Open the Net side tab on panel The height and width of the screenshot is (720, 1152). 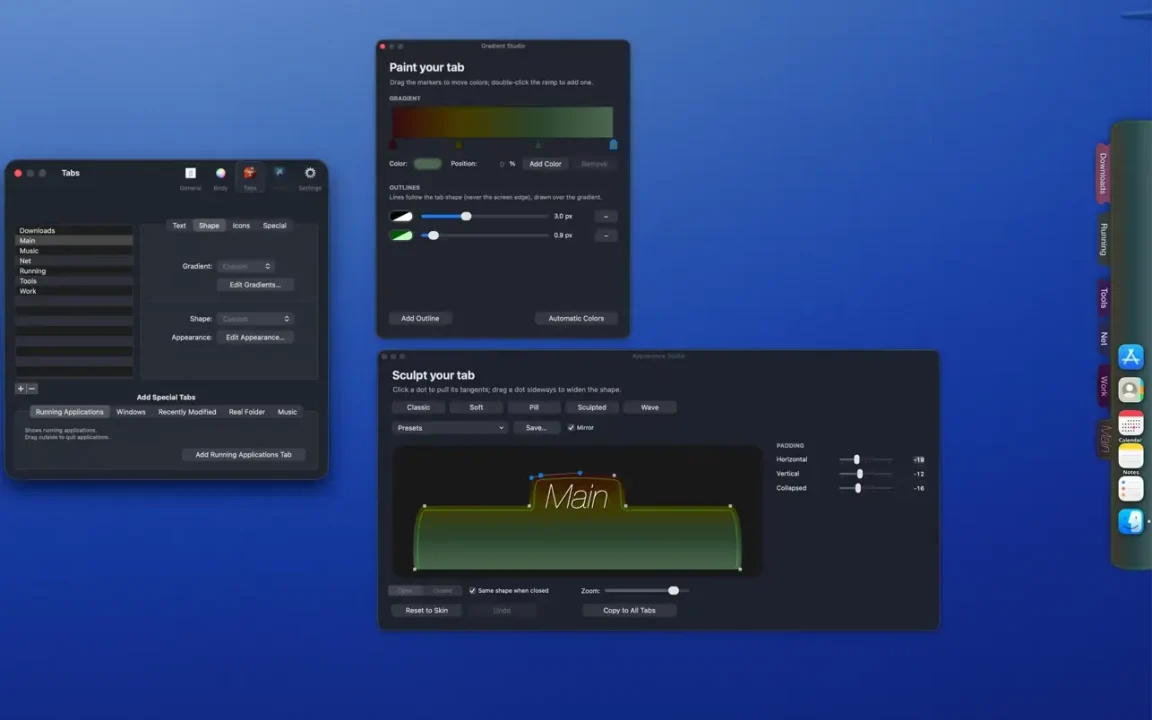coord(1103,338)
